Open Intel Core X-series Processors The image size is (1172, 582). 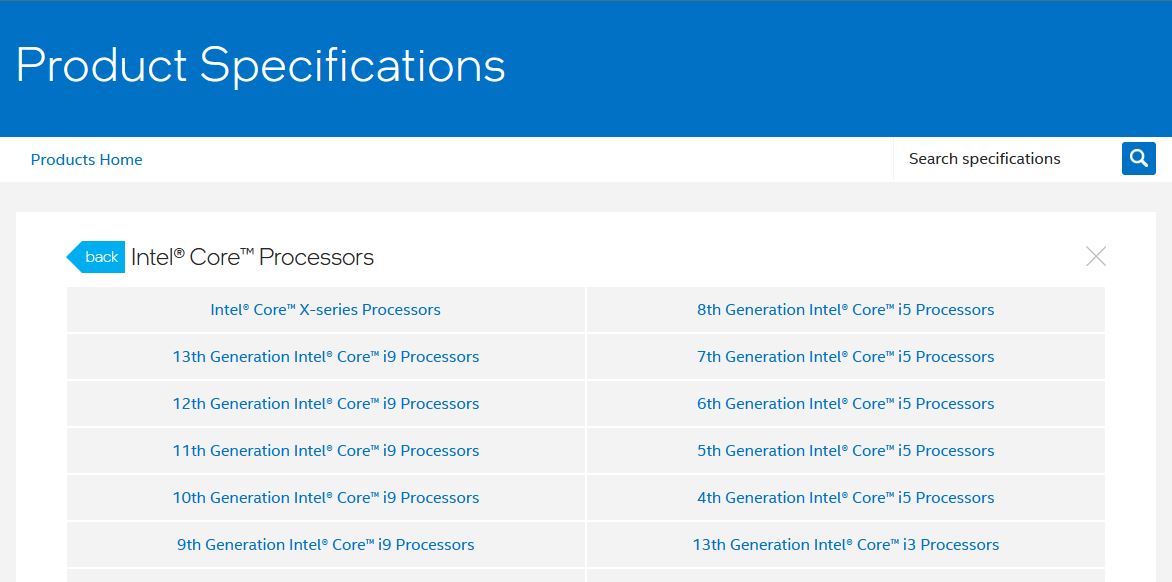pos(326,309)
